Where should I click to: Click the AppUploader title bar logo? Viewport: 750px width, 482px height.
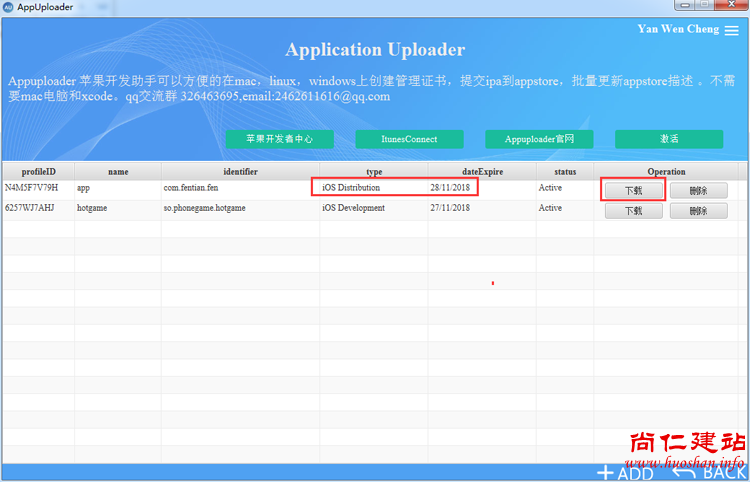[8, 7]
